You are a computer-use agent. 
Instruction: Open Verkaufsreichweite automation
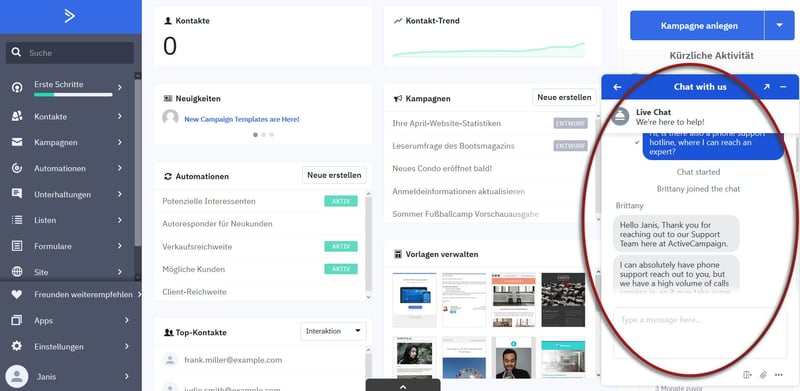point(197,247)
